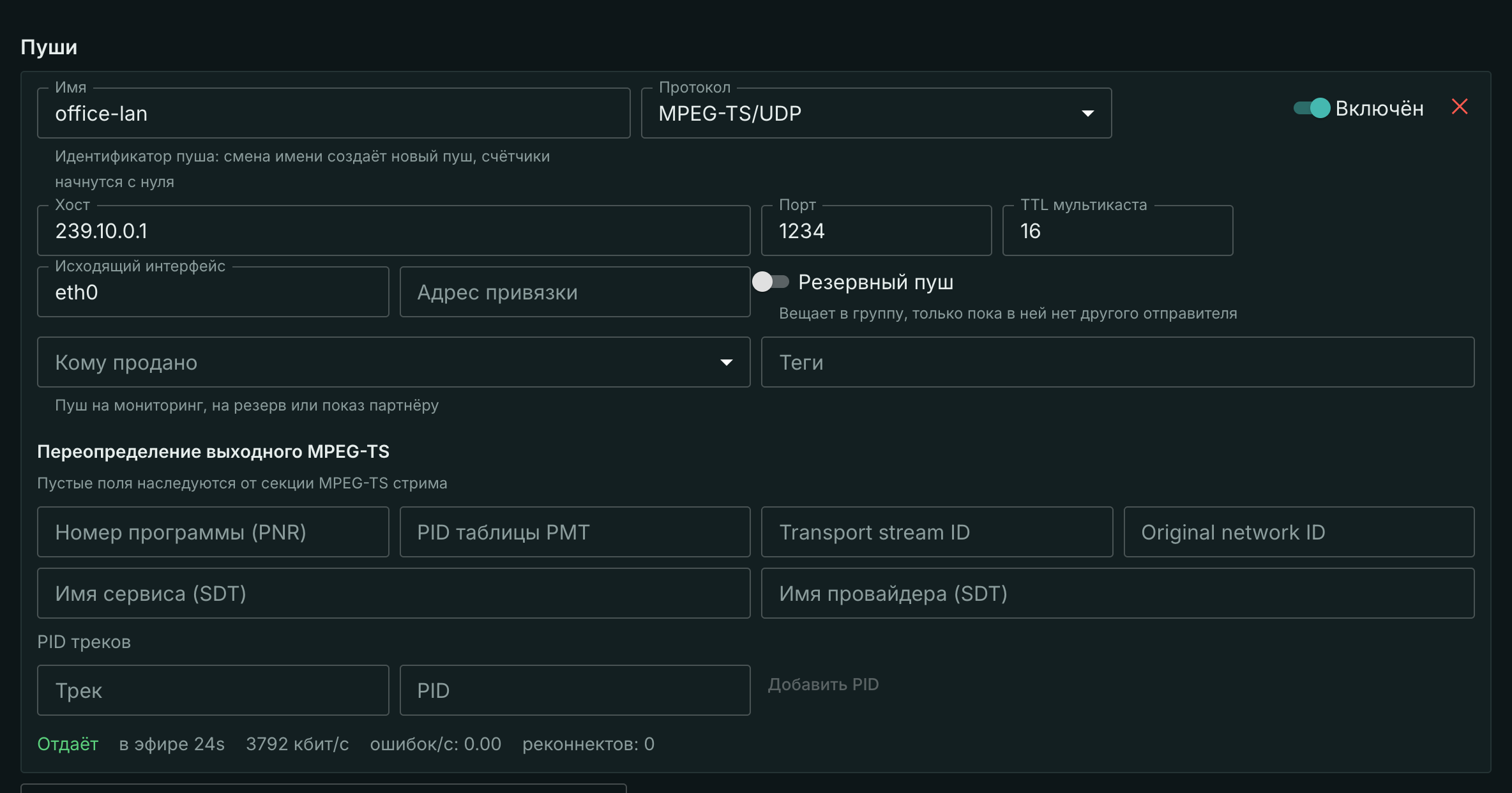
Task: Click the Трек input under PID треков
Action: pyautogui.click(x=213, y=690)
